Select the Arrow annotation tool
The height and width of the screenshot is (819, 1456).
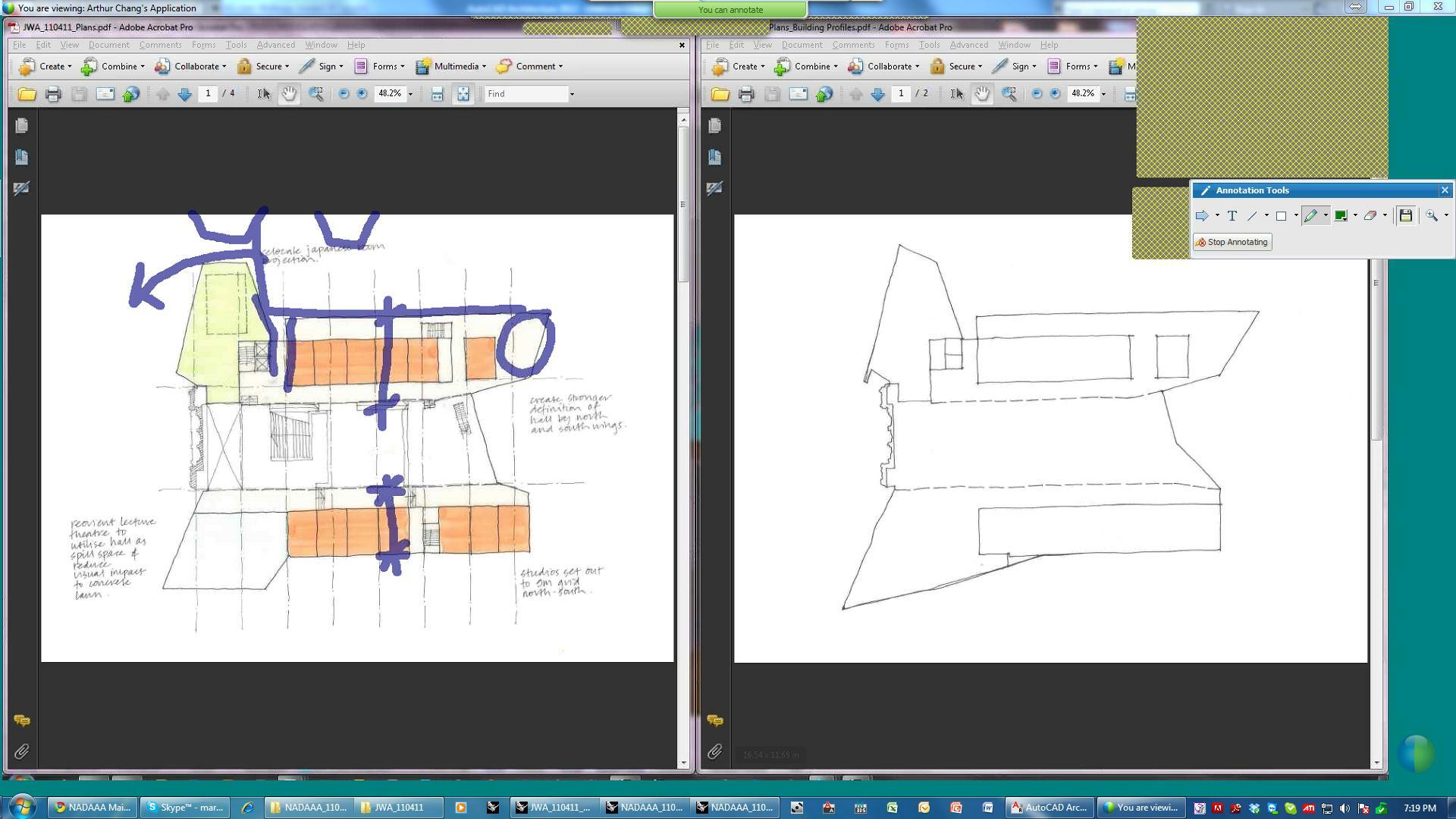point(1202,216)
